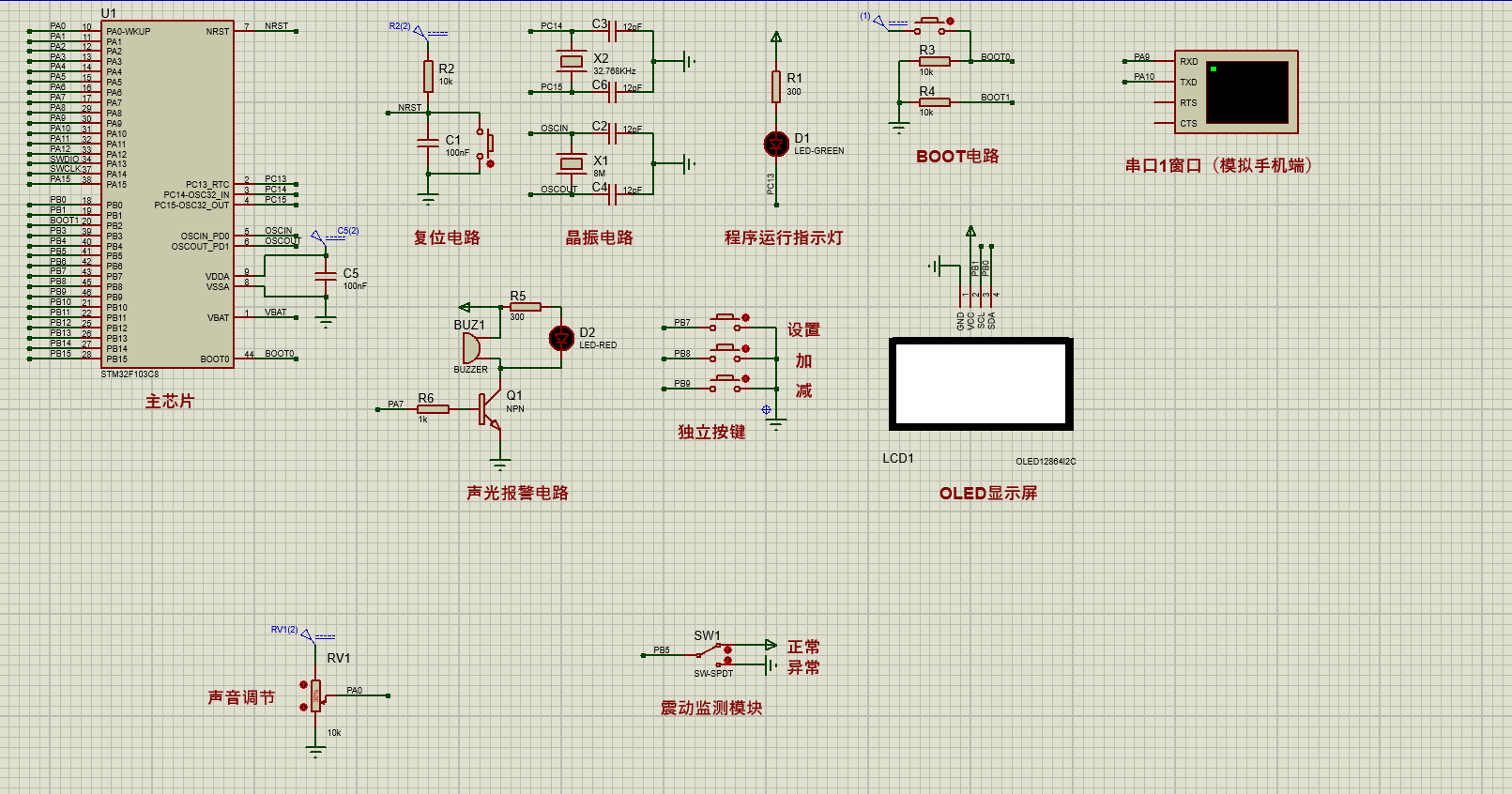This screenshot has width=1512, height=794.
Task: Click the BOOT电路 label
Action: (x=957, y=156)
